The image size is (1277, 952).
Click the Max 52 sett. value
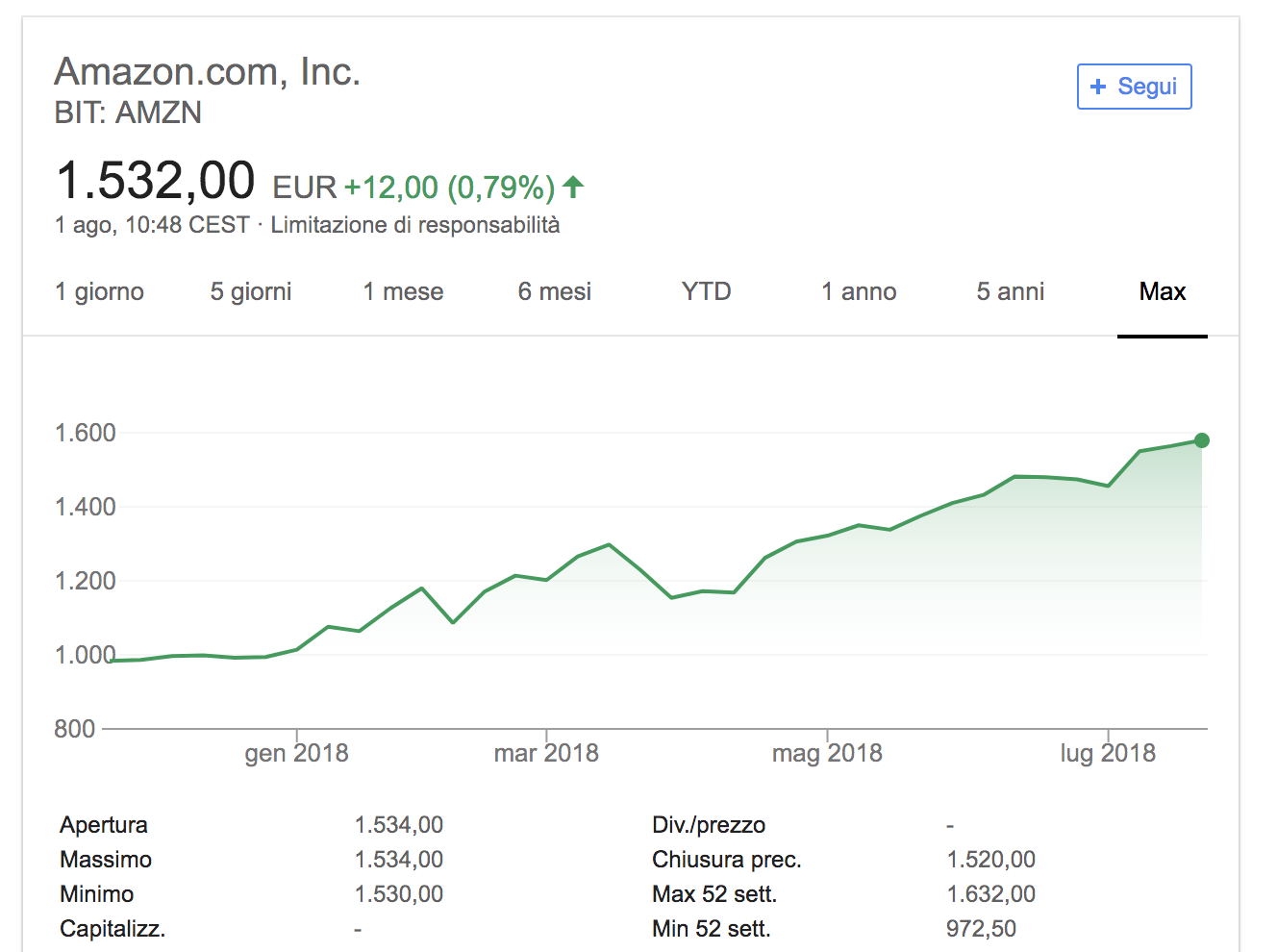coord(991,894)
